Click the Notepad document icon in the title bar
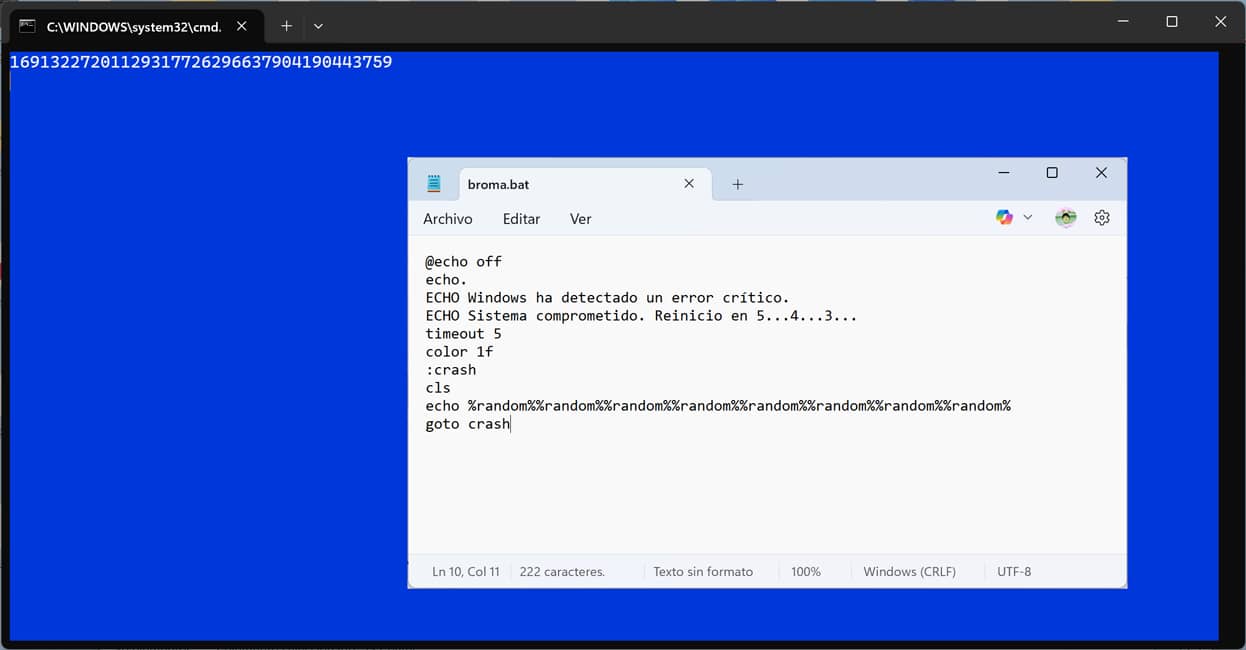 coord(433,183)
